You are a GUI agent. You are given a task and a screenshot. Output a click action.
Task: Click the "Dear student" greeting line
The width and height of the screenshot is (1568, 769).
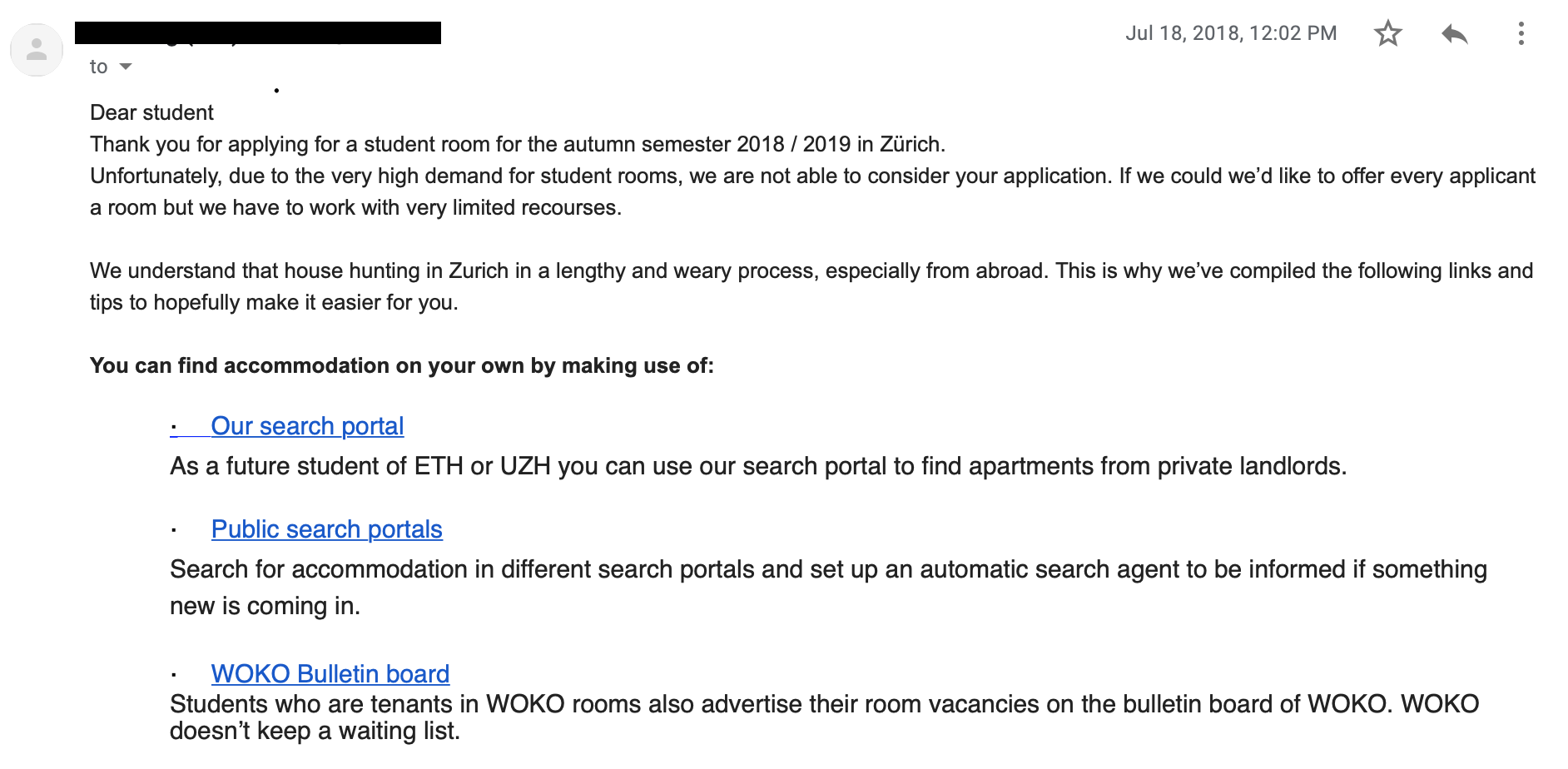point(151,112)
